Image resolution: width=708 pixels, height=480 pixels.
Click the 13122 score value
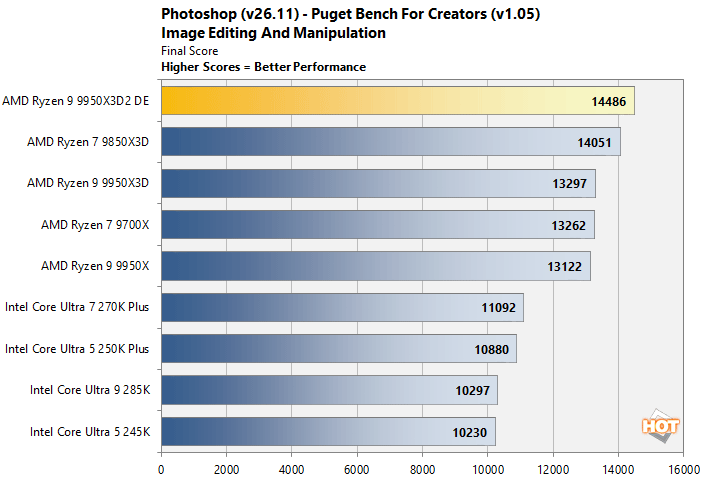tap(564, 266)
